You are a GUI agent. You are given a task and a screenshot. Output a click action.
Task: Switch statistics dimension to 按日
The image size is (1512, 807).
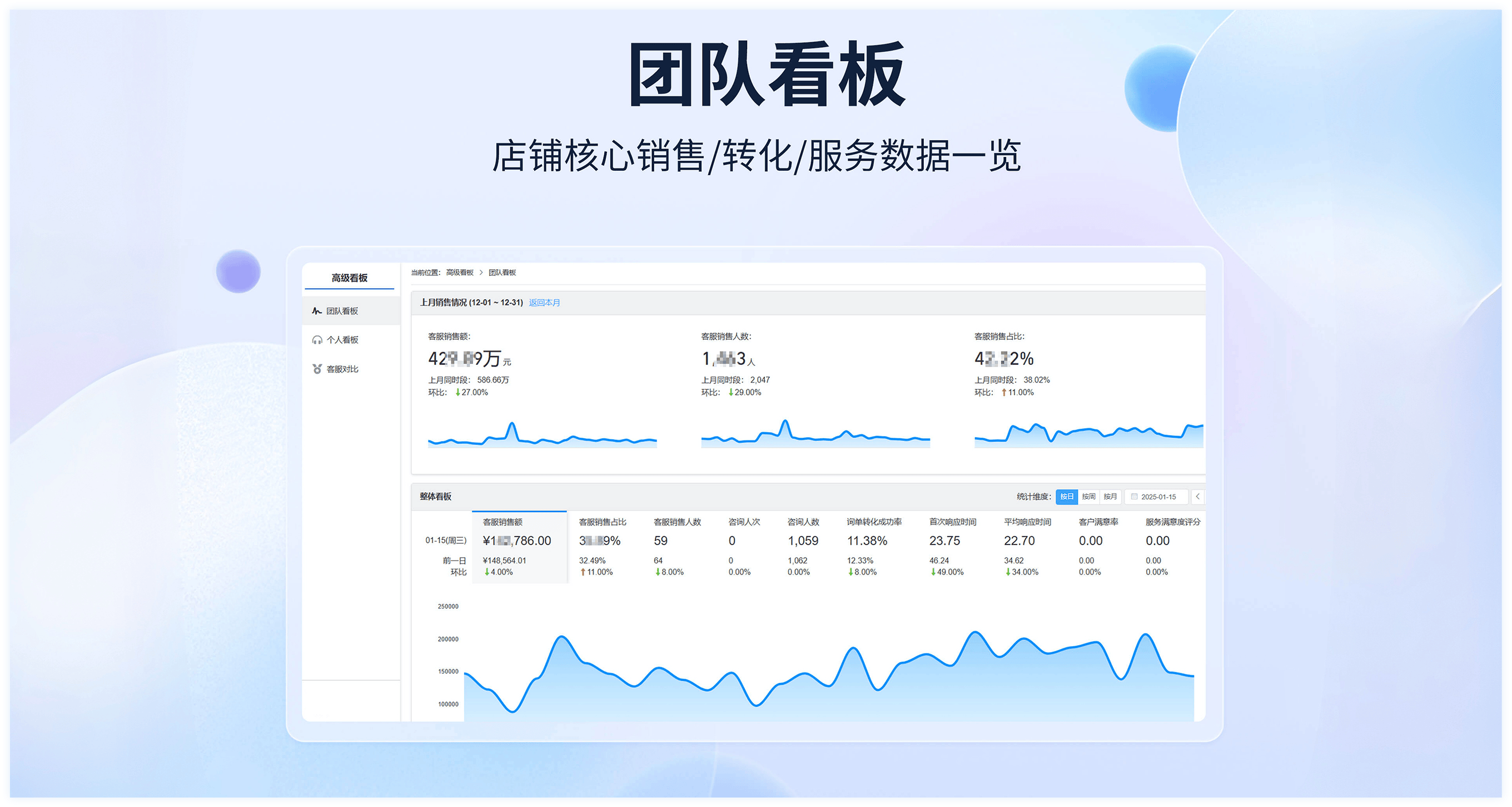point(1067,496)
